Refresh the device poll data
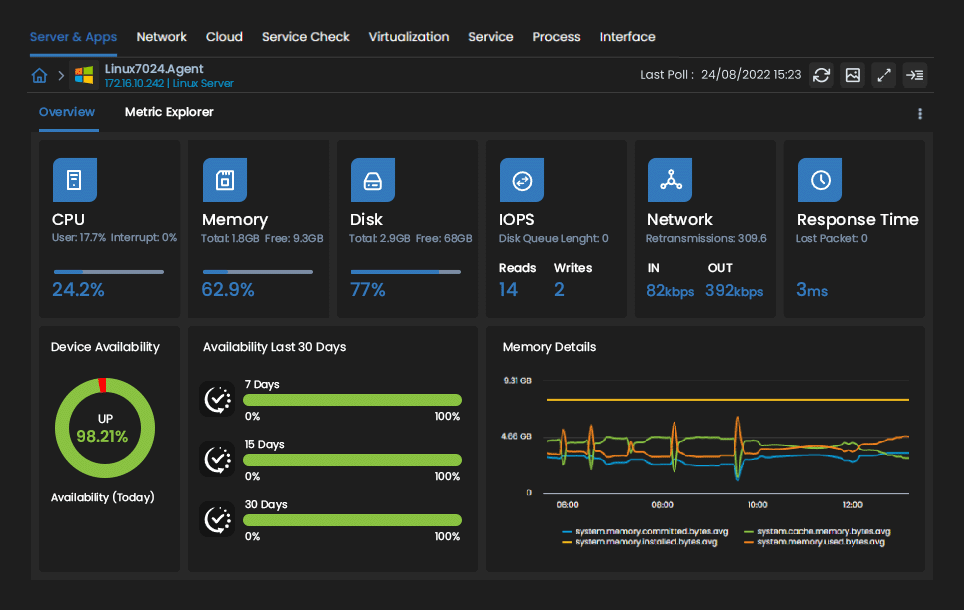Screen dimensions: 964x610 coord(821,75)
